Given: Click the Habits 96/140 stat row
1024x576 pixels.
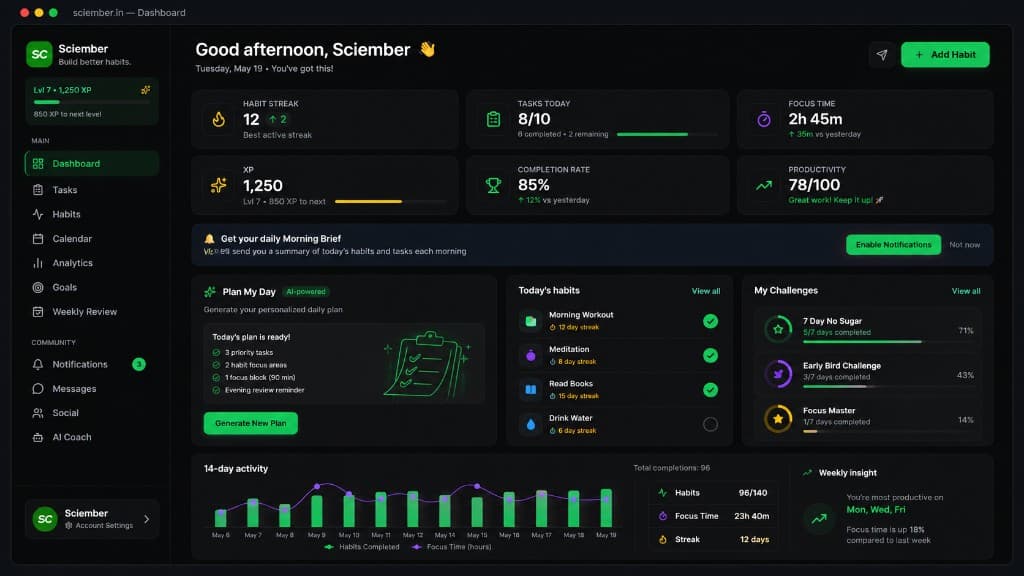Looking at the screenshot, I should pos(715,493).
